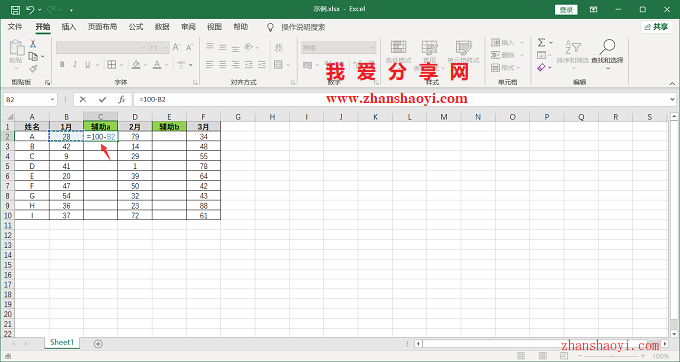Click the Decrease Font Size icon
Viewport: 680px width, 362px height.
(189, 47)
